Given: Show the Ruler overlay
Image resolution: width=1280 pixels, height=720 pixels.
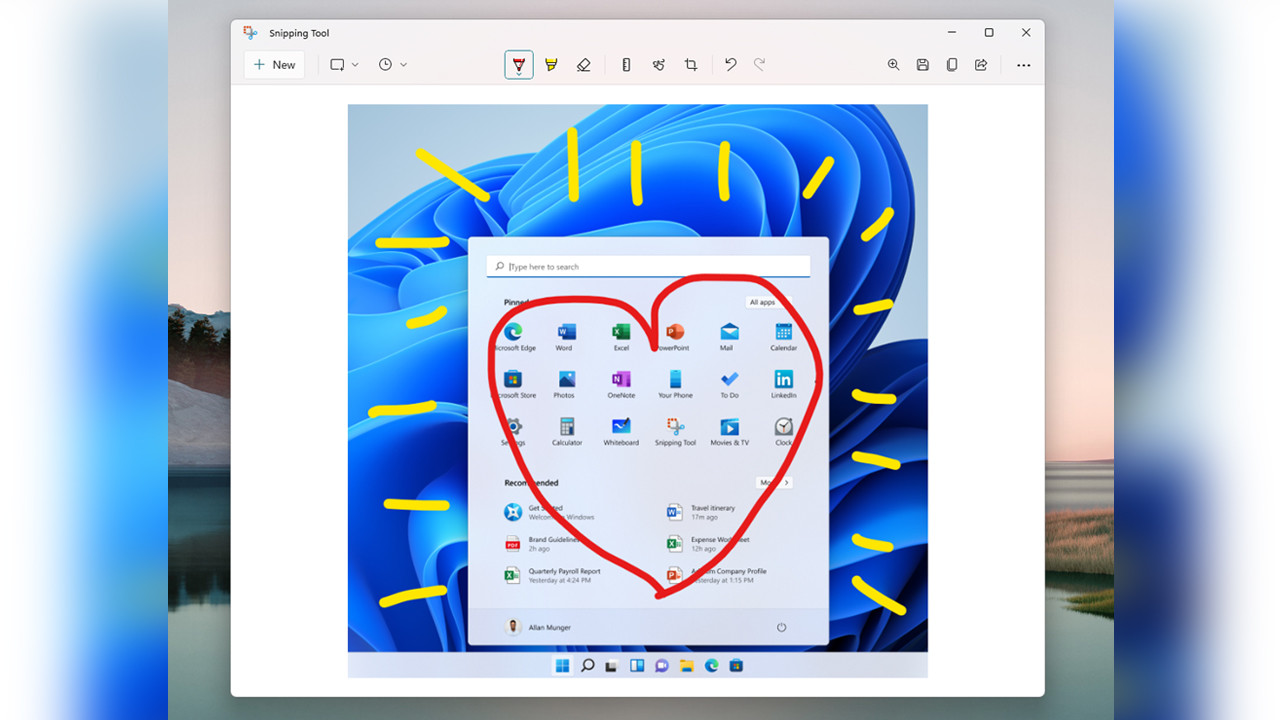Looking at the screenshot, I should tap(625, 64).
